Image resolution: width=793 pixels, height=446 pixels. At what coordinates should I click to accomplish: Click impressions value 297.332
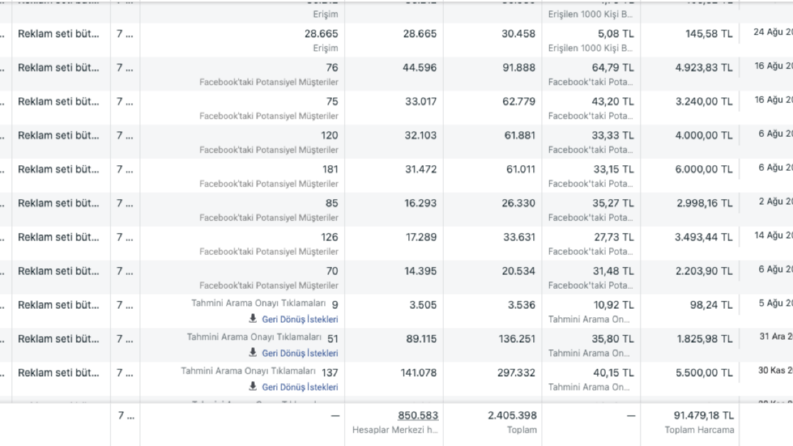click(x=516, y=373)
